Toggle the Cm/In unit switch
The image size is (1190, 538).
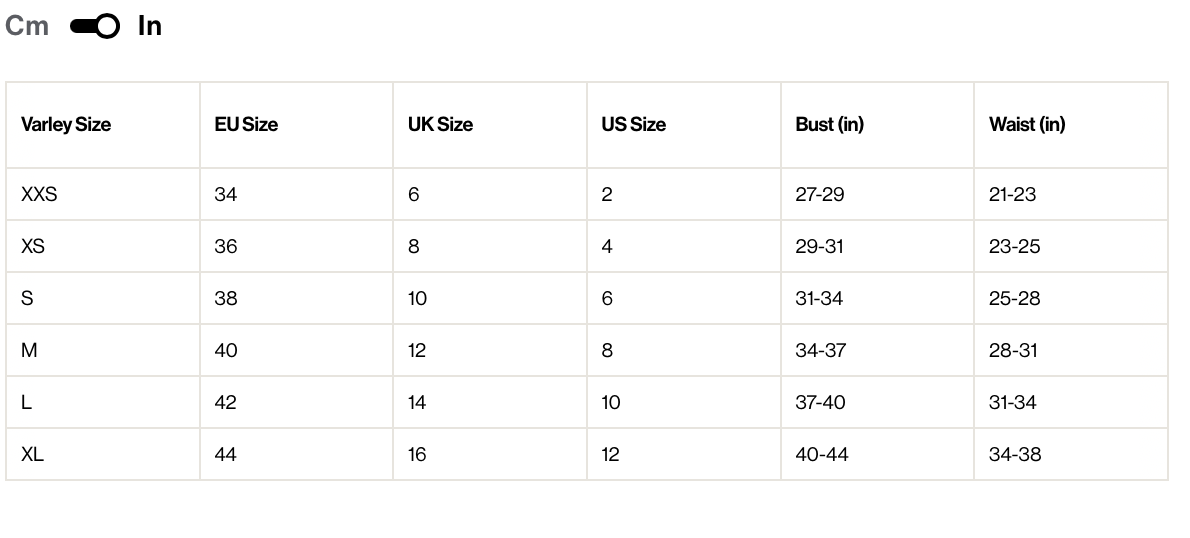tap(95, 27)
